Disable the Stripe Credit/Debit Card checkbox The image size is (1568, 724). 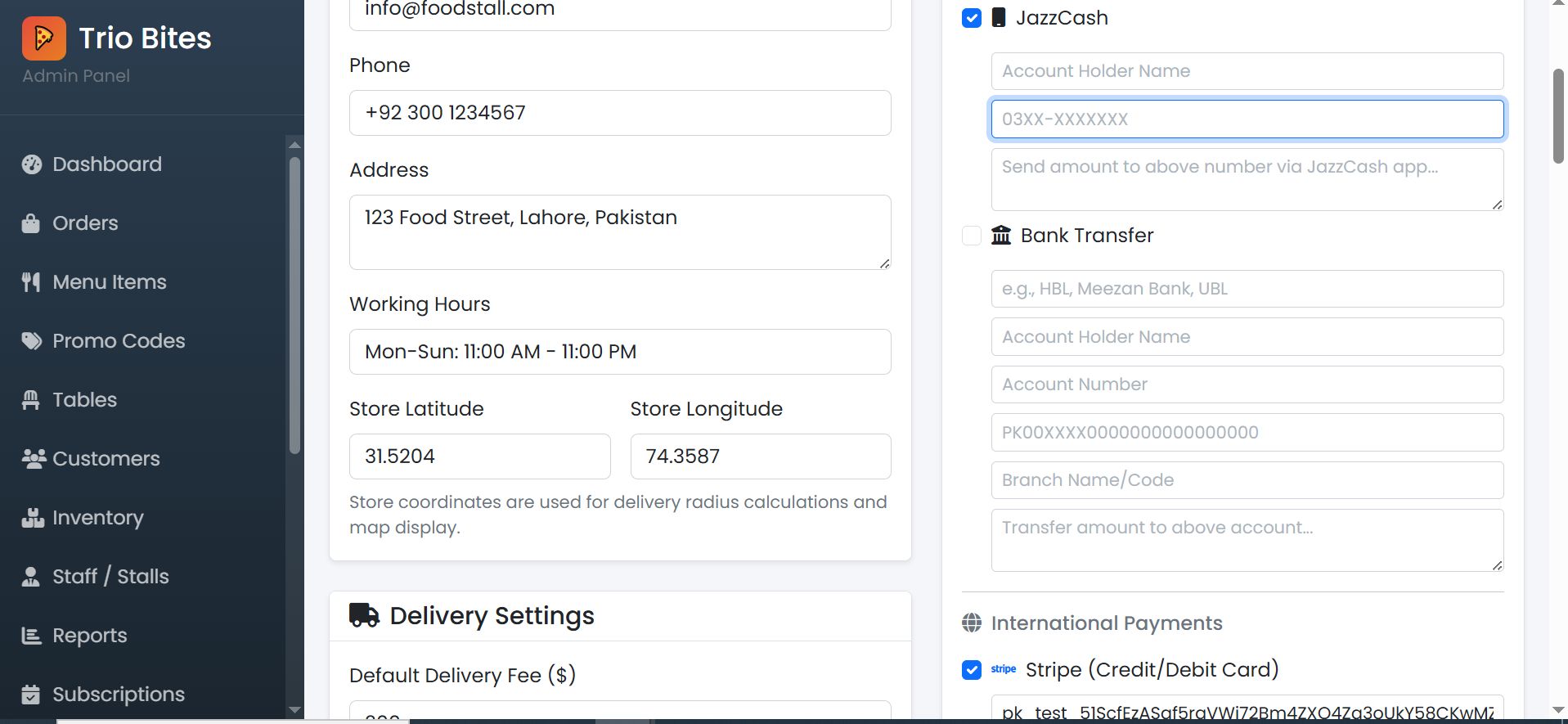[972, 670]
